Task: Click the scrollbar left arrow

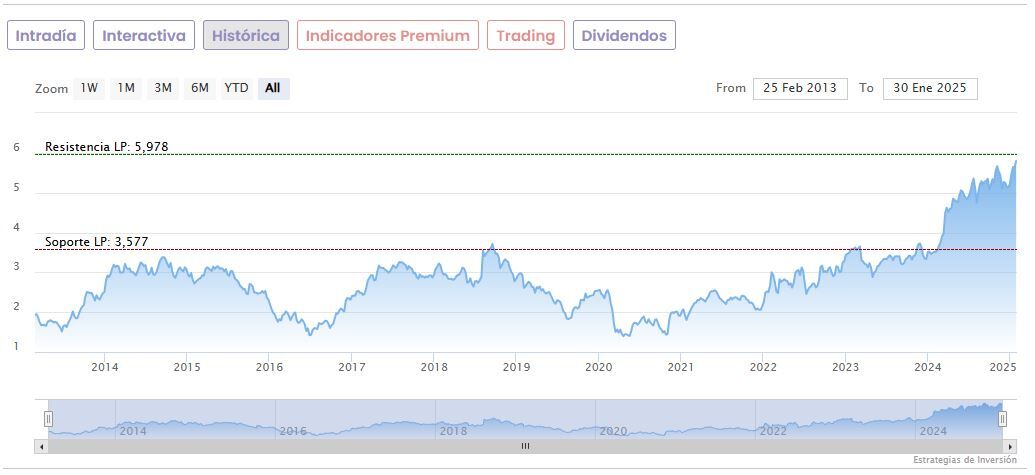Action: pos(41,446)
